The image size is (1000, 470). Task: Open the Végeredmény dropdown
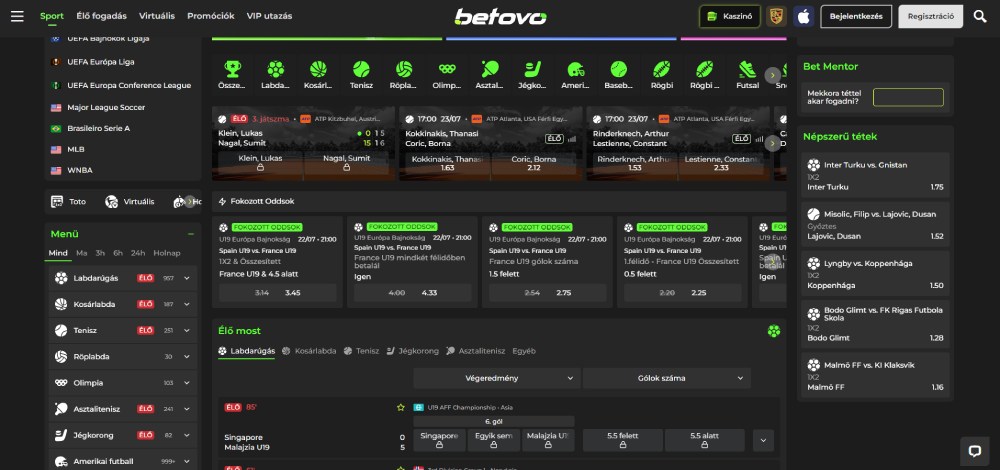click(496, 378)
